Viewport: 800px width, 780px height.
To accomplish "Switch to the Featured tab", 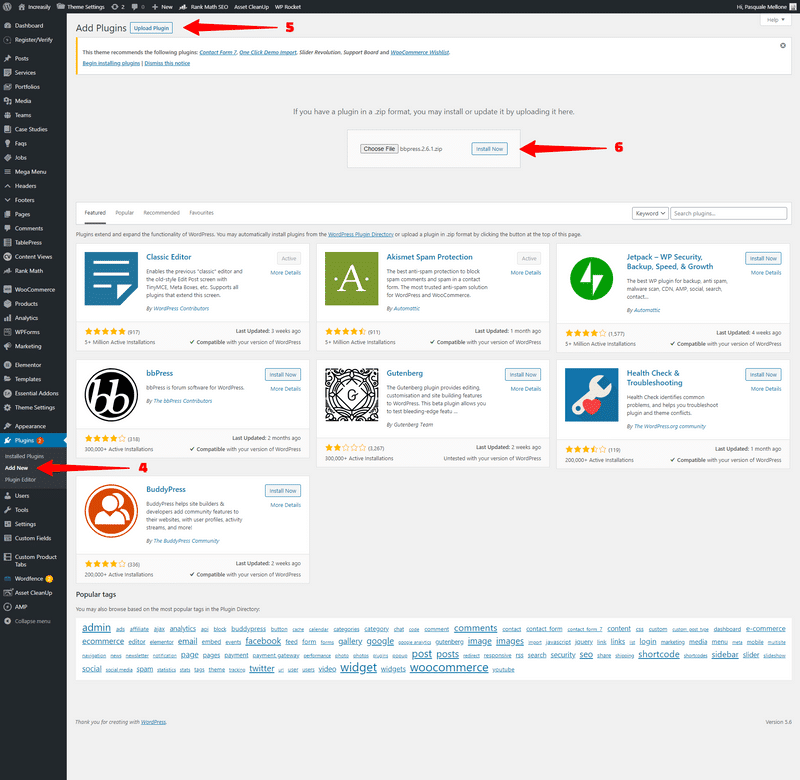I will [95, 213].
